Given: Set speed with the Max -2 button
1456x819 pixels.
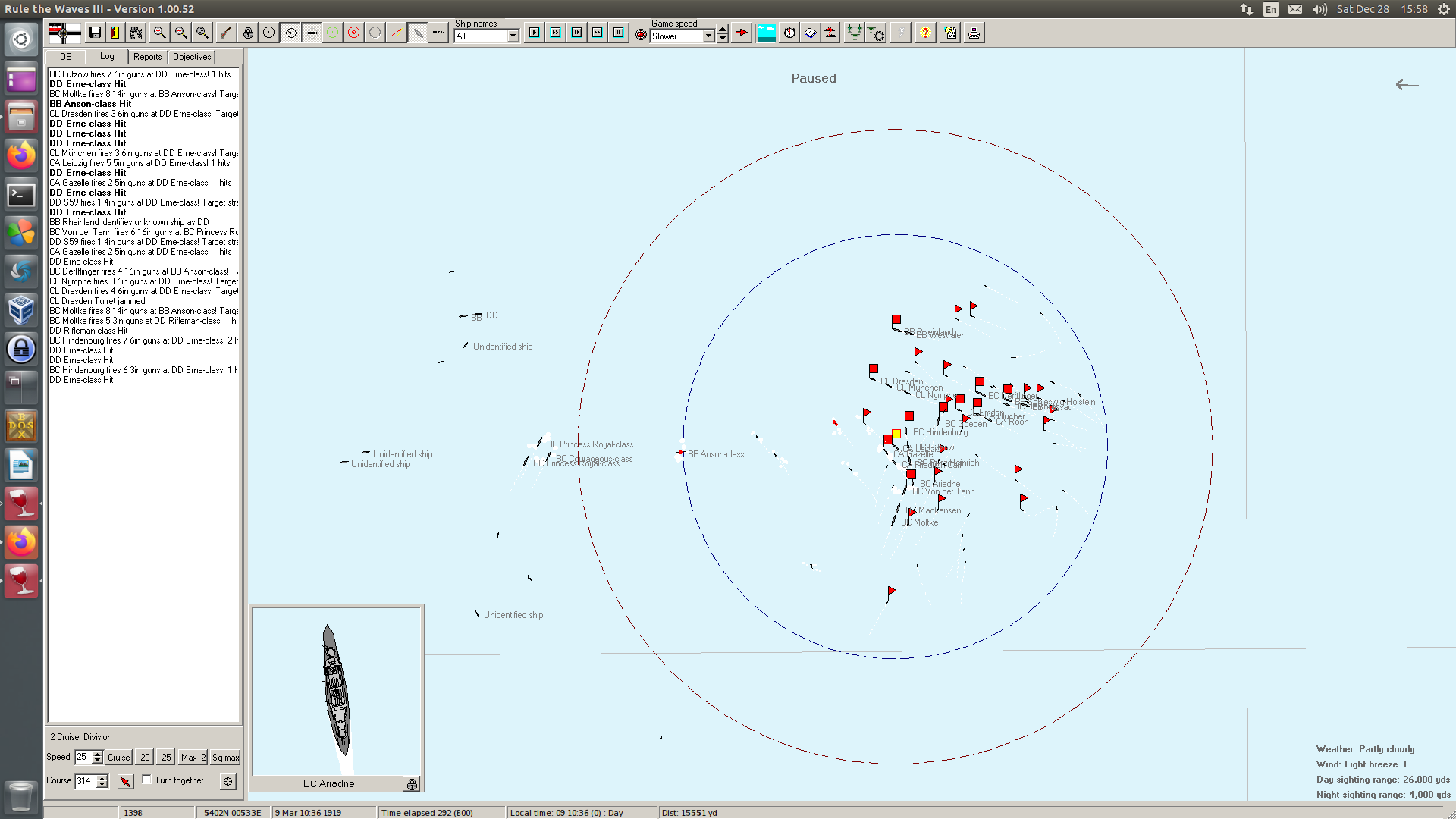Looking at the screenshot, I should pyautogui.click(x=193, y=758).
